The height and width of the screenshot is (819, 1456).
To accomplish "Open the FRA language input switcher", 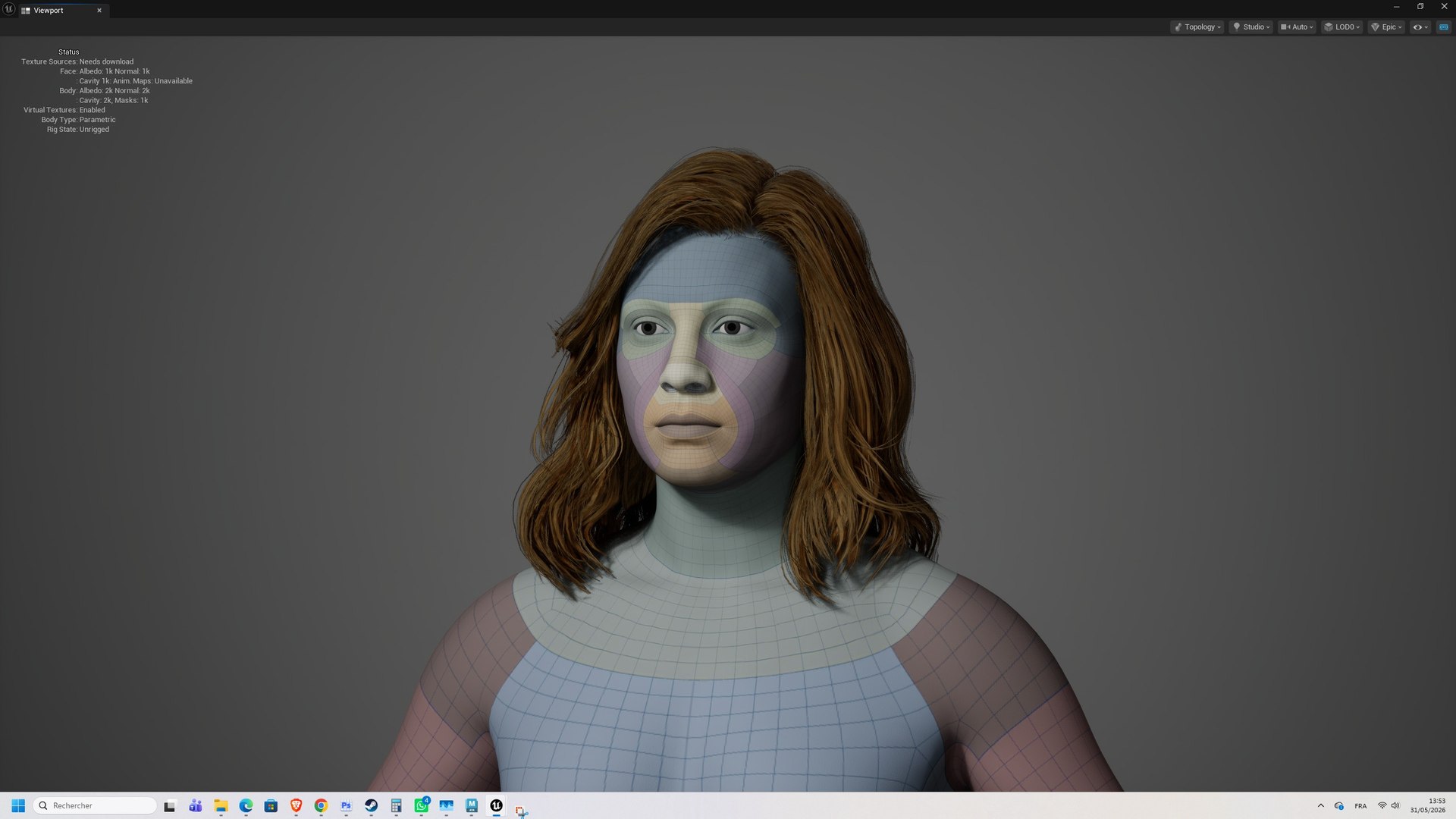I will click(x=1360, y=806).
